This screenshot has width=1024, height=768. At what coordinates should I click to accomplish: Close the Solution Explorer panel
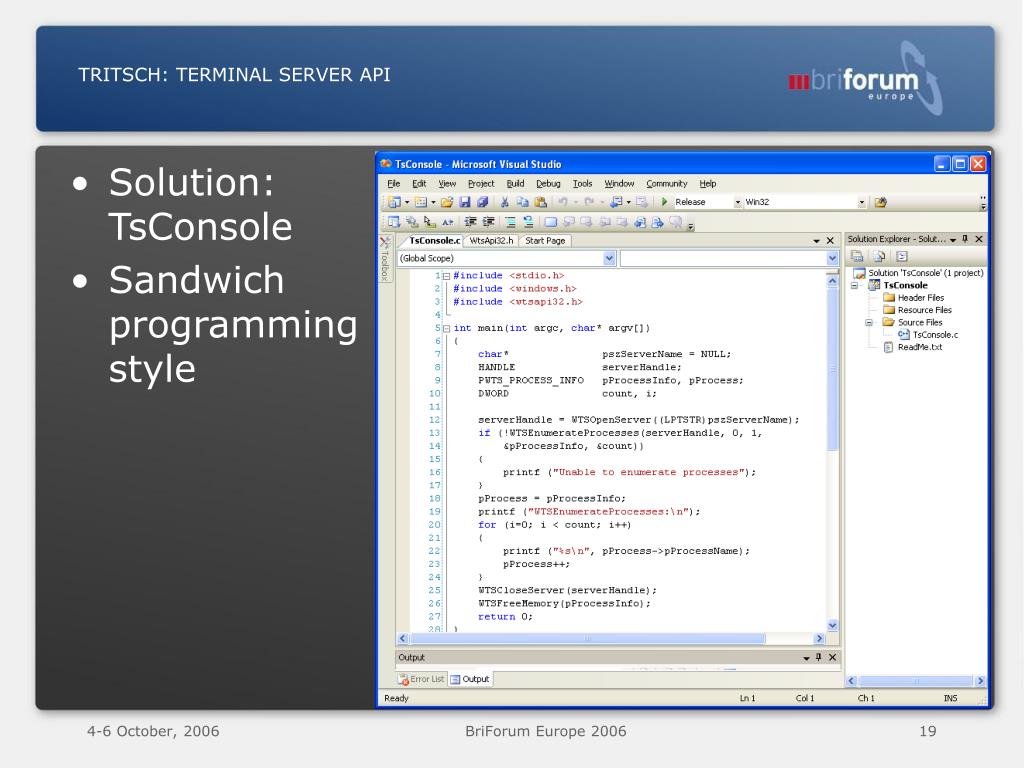[979, 239]
